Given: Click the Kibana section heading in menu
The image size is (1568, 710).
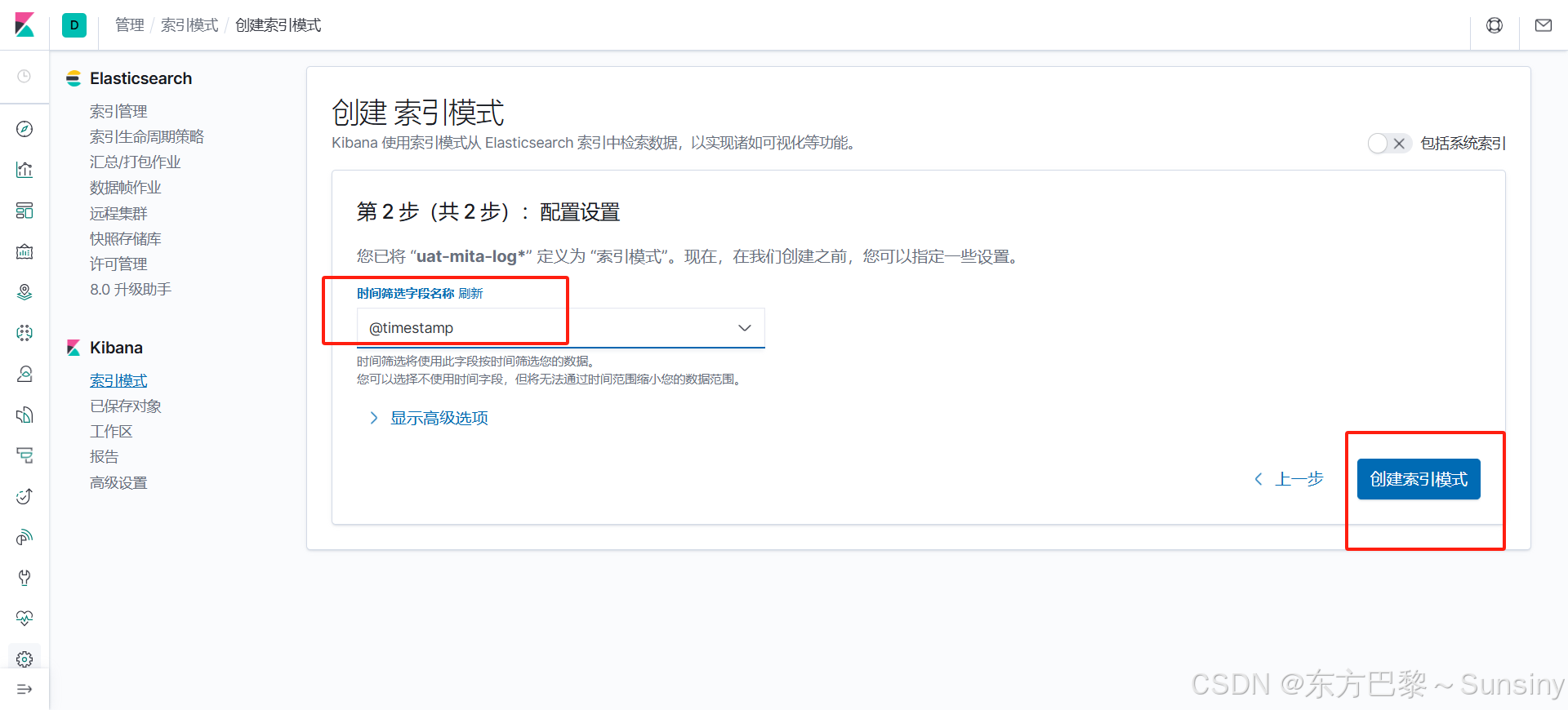Looking at the screenshot, I should pyautogui.click(x=116, y=348).
